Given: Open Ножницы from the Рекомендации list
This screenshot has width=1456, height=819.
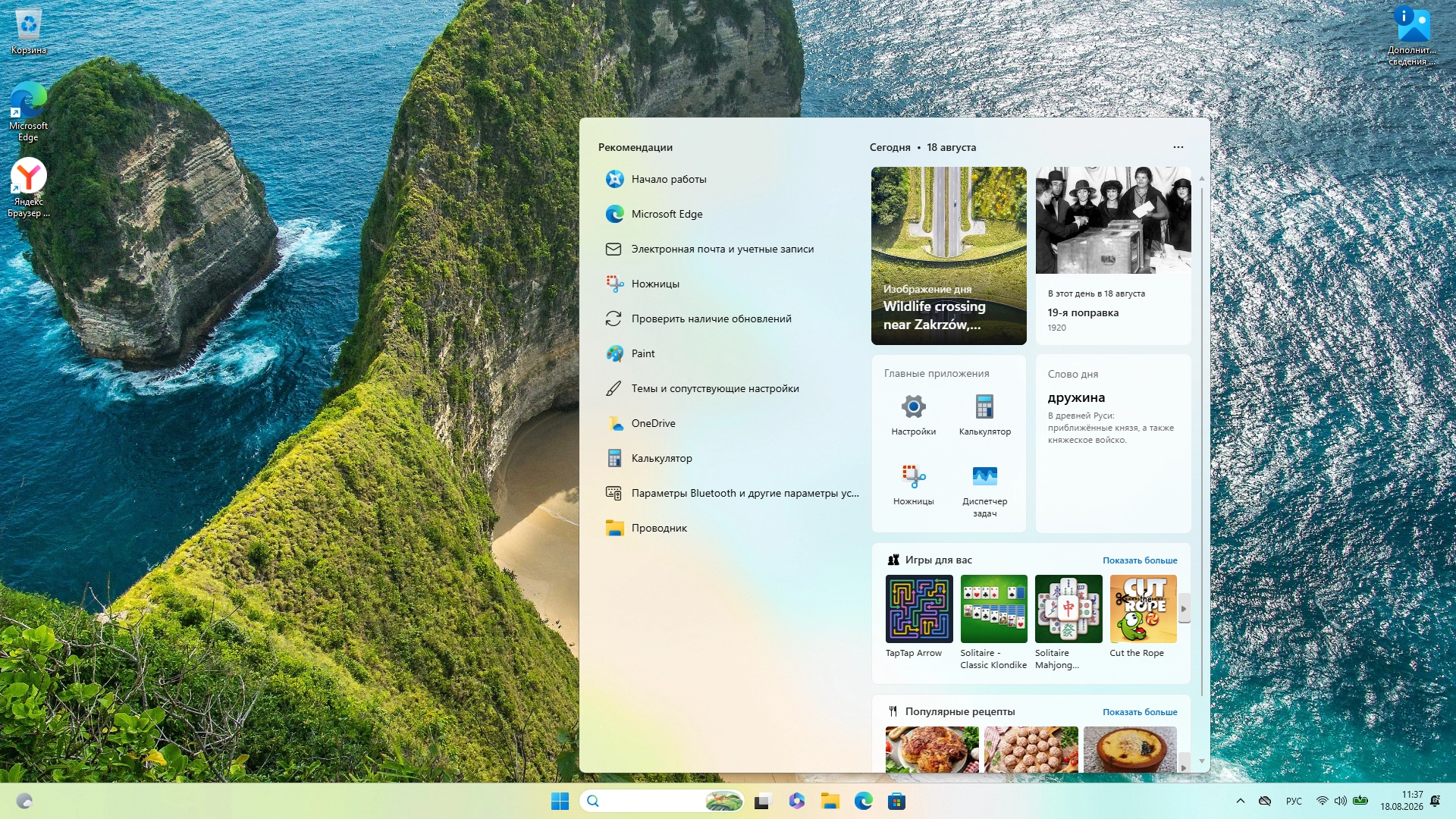Looking at the screenshot, I should pyautogui.click(x=728, y=284).
